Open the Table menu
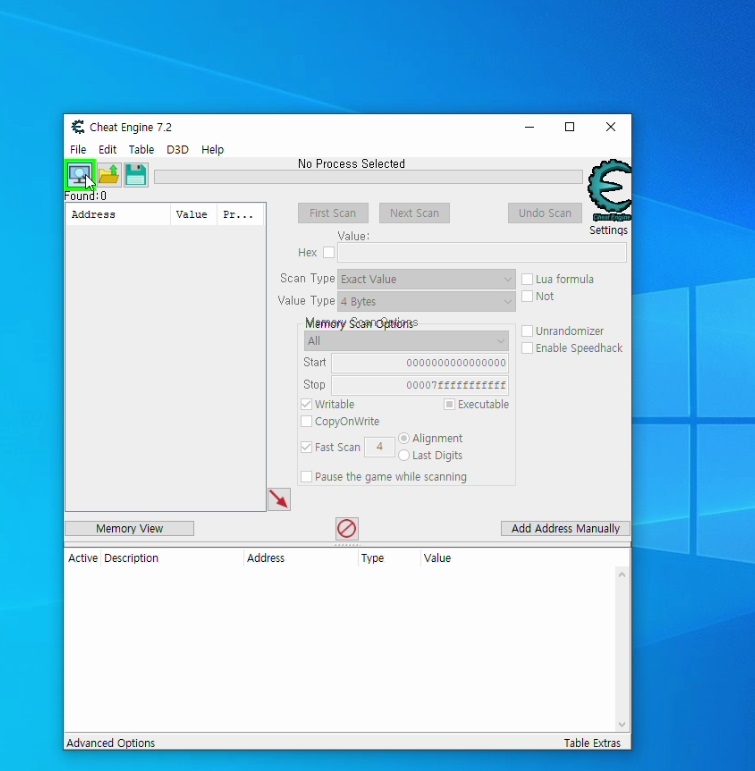The image size is (755, 771). [141, 149]
